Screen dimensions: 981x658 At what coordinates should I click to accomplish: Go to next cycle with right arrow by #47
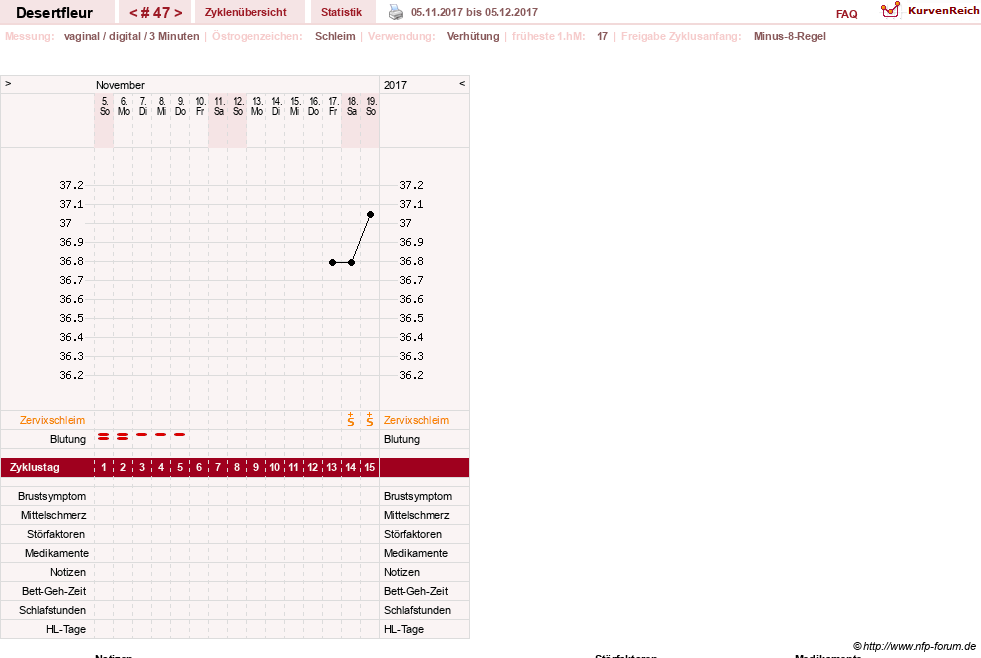[x=178, y=13]
